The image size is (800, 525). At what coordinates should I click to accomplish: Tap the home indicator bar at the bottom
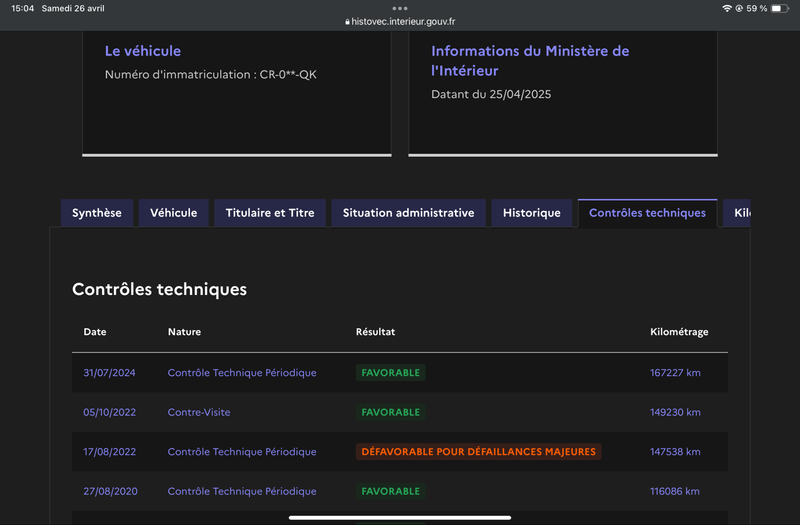tap(400, 517)
